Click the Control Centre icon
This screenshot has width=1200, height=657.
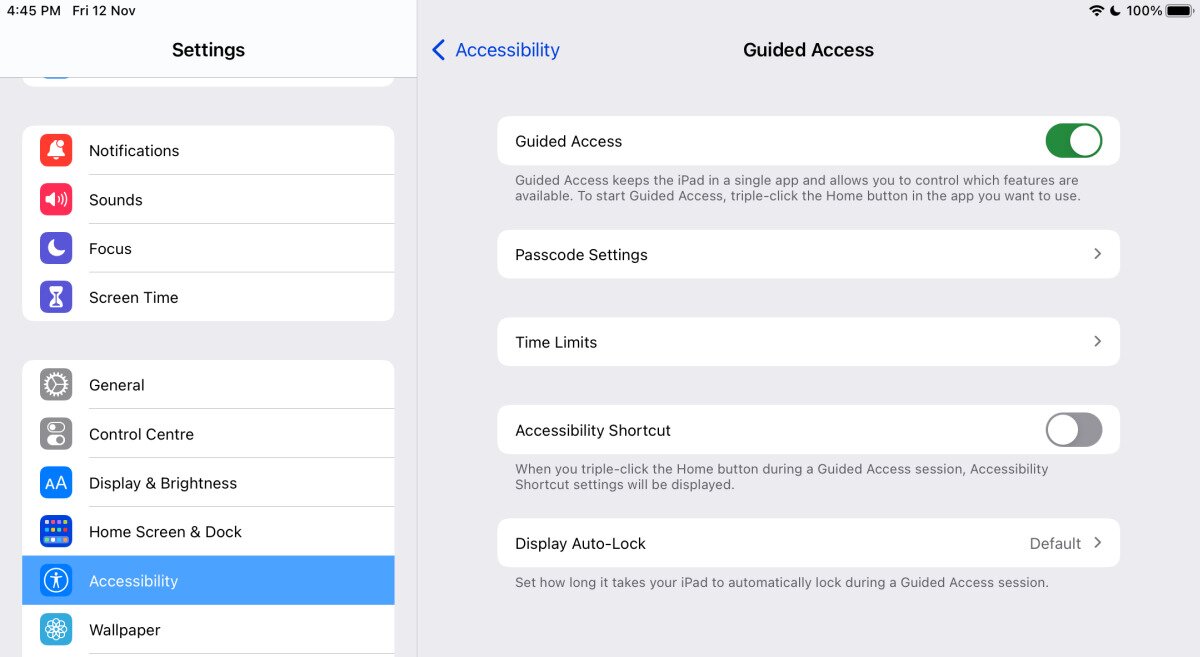pyautogui.click(x=56, y=433)
